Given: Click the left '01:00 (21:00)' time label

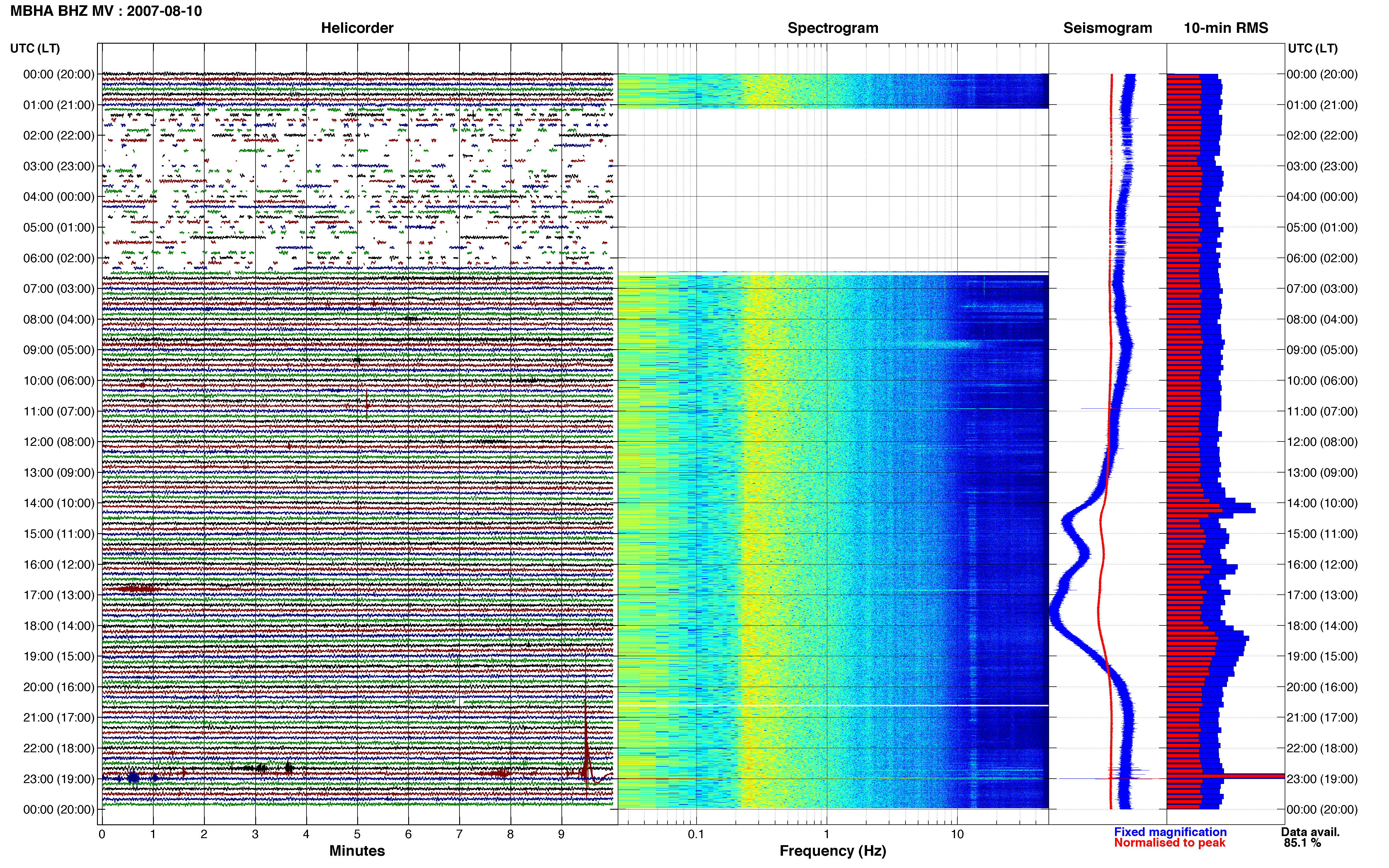Looking at the screenshot, I should pos(59,105).
